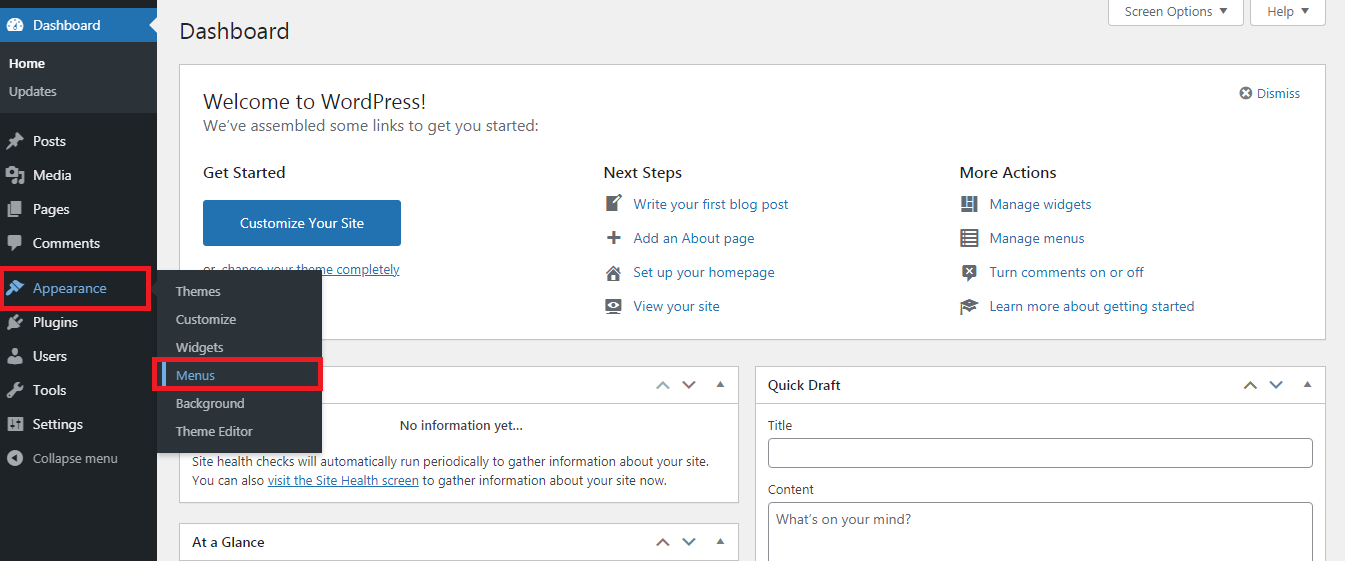Screen dimensions: 1345x561
Task: Open the Screen Options dropdown
Action: tap(1176, 12)
